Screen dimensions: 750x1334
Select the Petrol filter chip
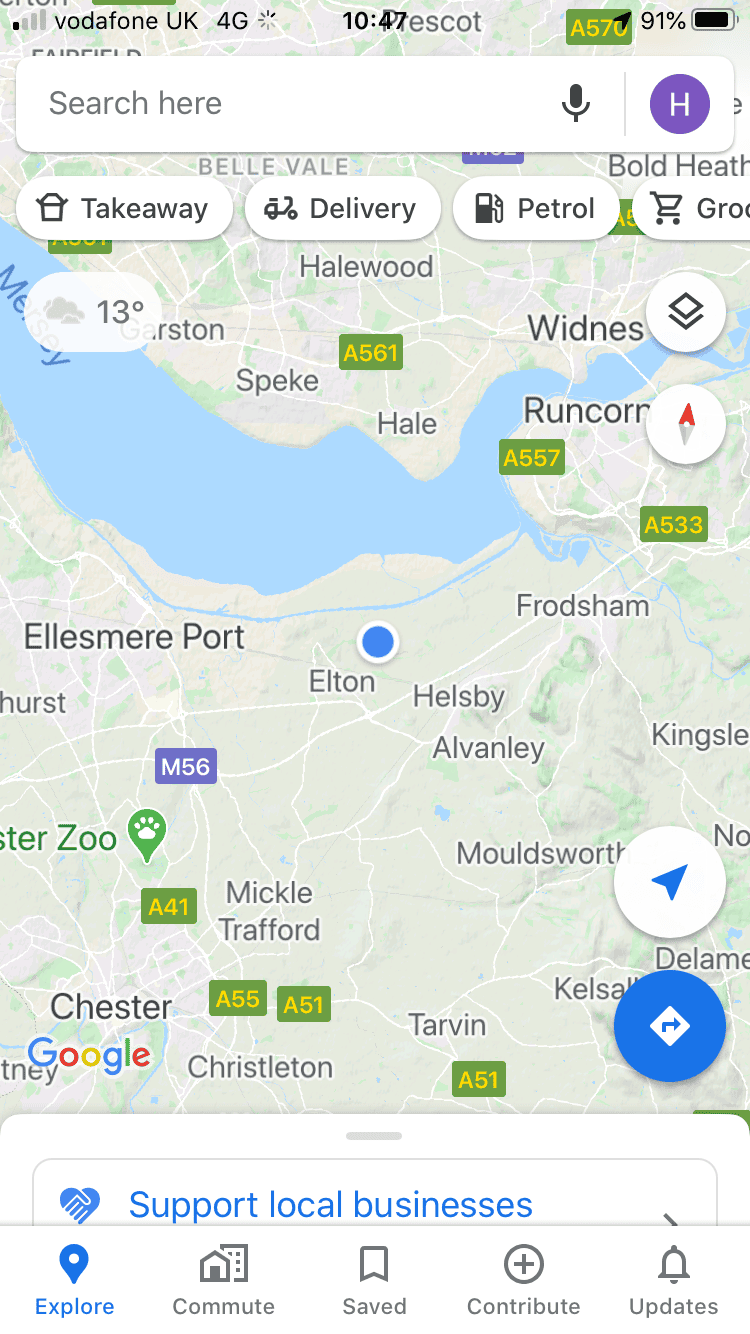click(537, 209)
